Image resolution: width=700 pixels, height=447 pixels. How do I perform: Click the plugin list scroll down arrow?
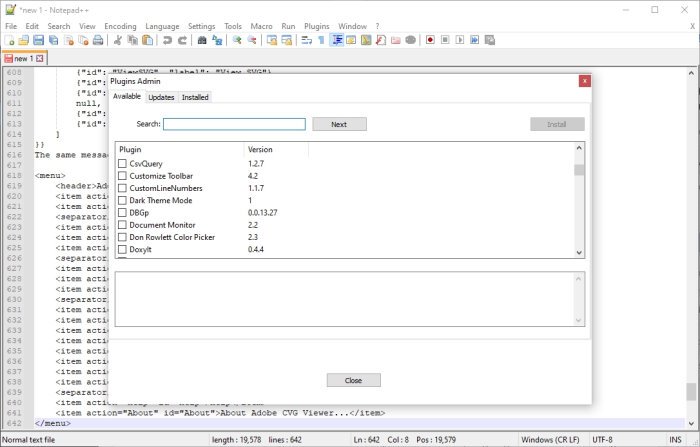(x=579, y=252)
